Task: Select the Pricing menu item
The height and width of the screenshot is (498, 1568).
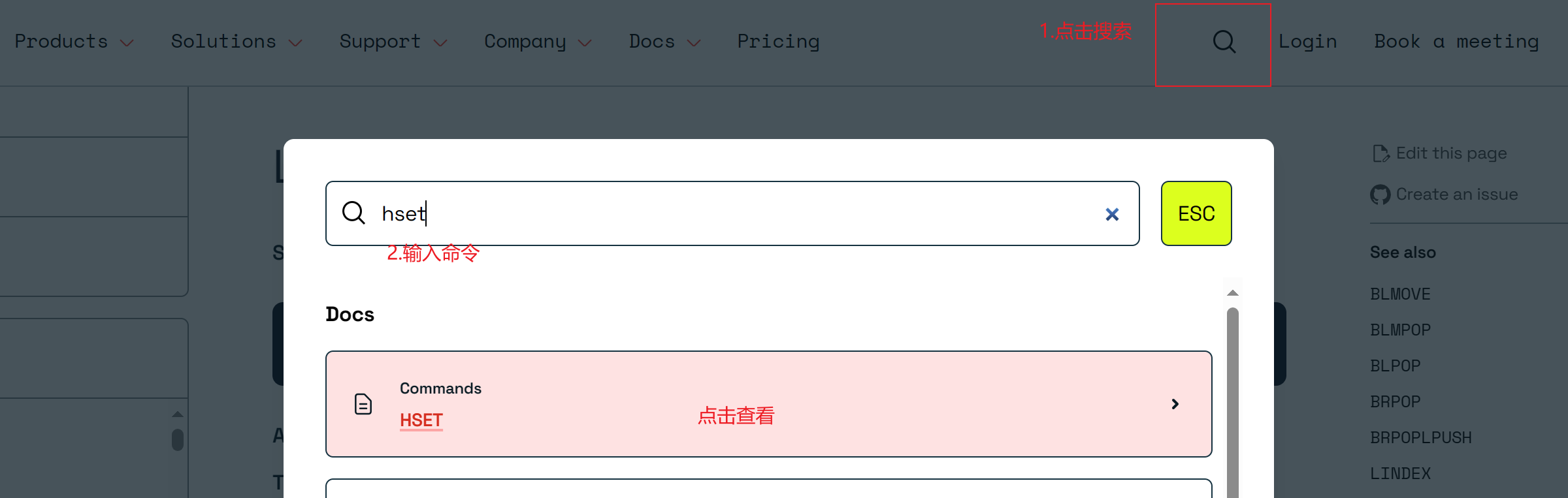Action: (778, 41)
